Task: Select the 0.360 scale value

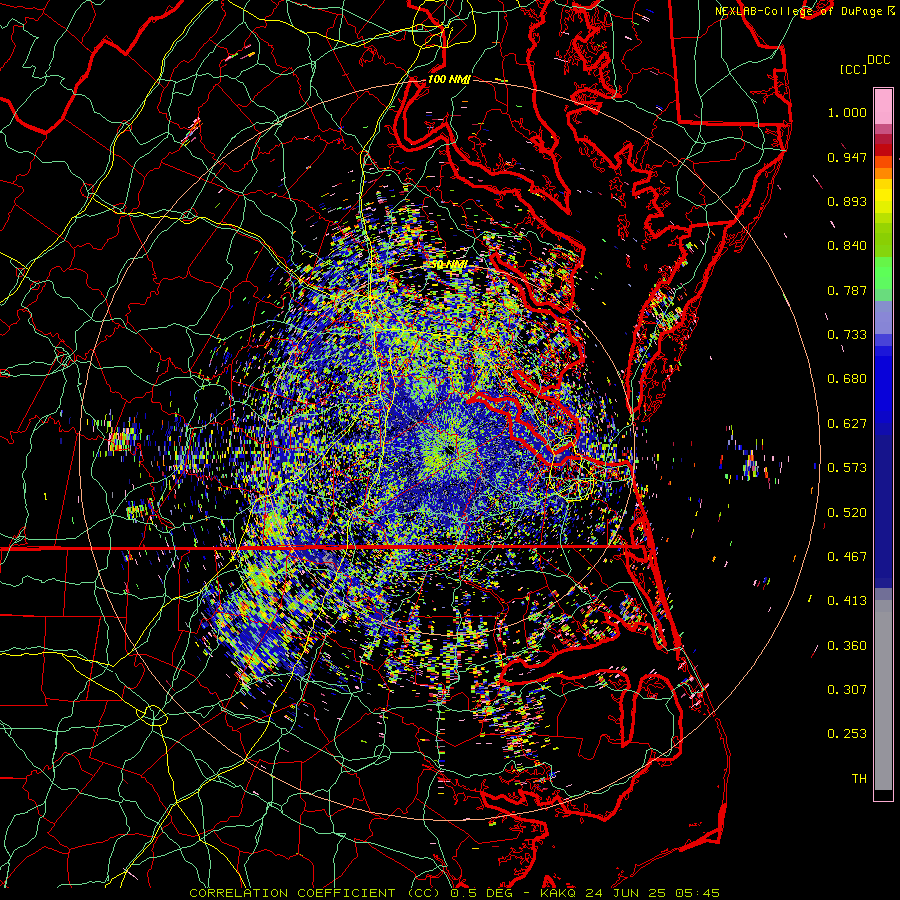Action: [x=847, y=646]
